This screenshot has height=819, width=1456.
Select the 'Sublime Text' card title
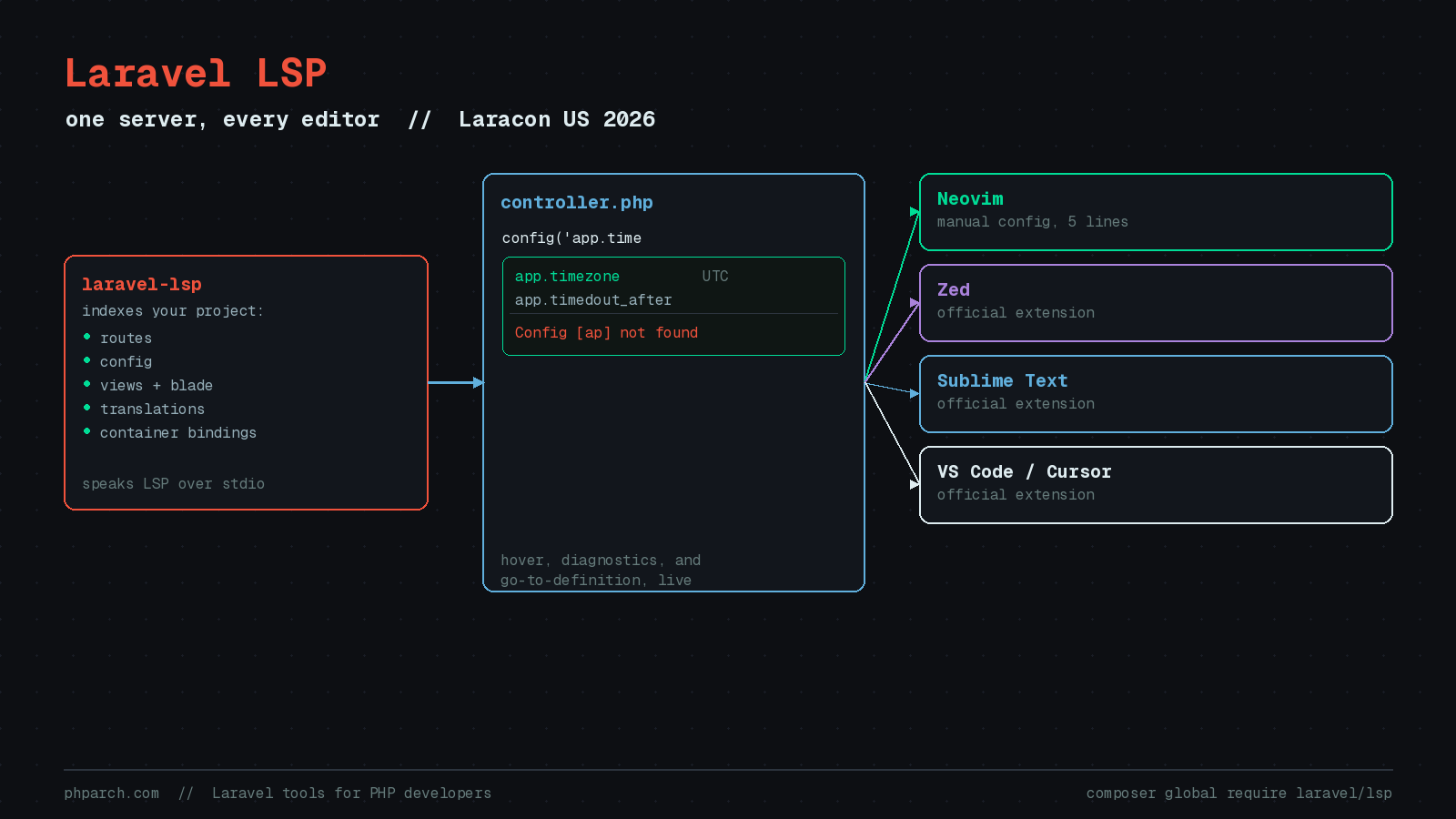click(x=1003, y=380)
